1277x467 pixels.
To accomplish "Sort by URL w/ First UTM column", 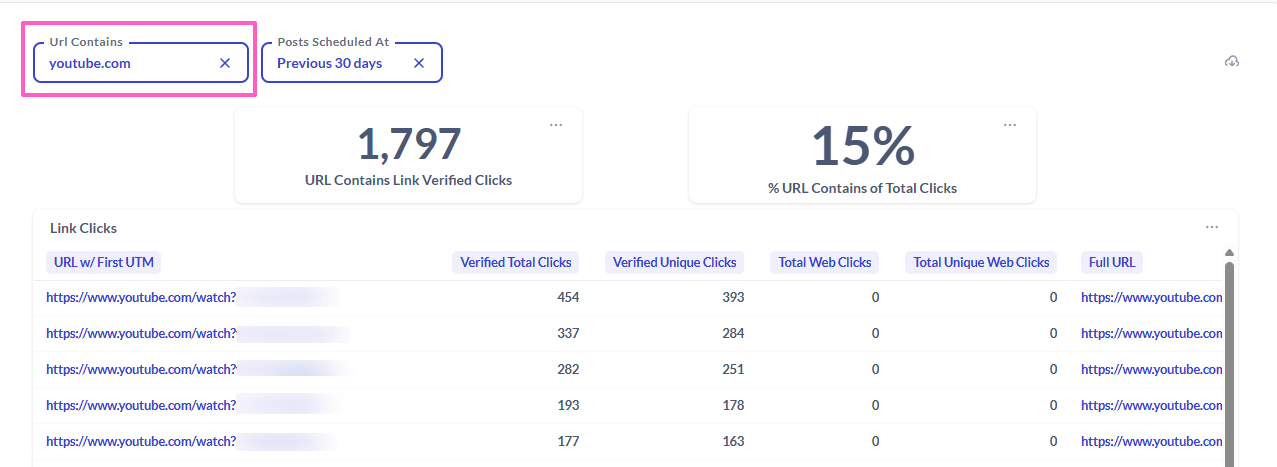I will (x=104, y=262).
